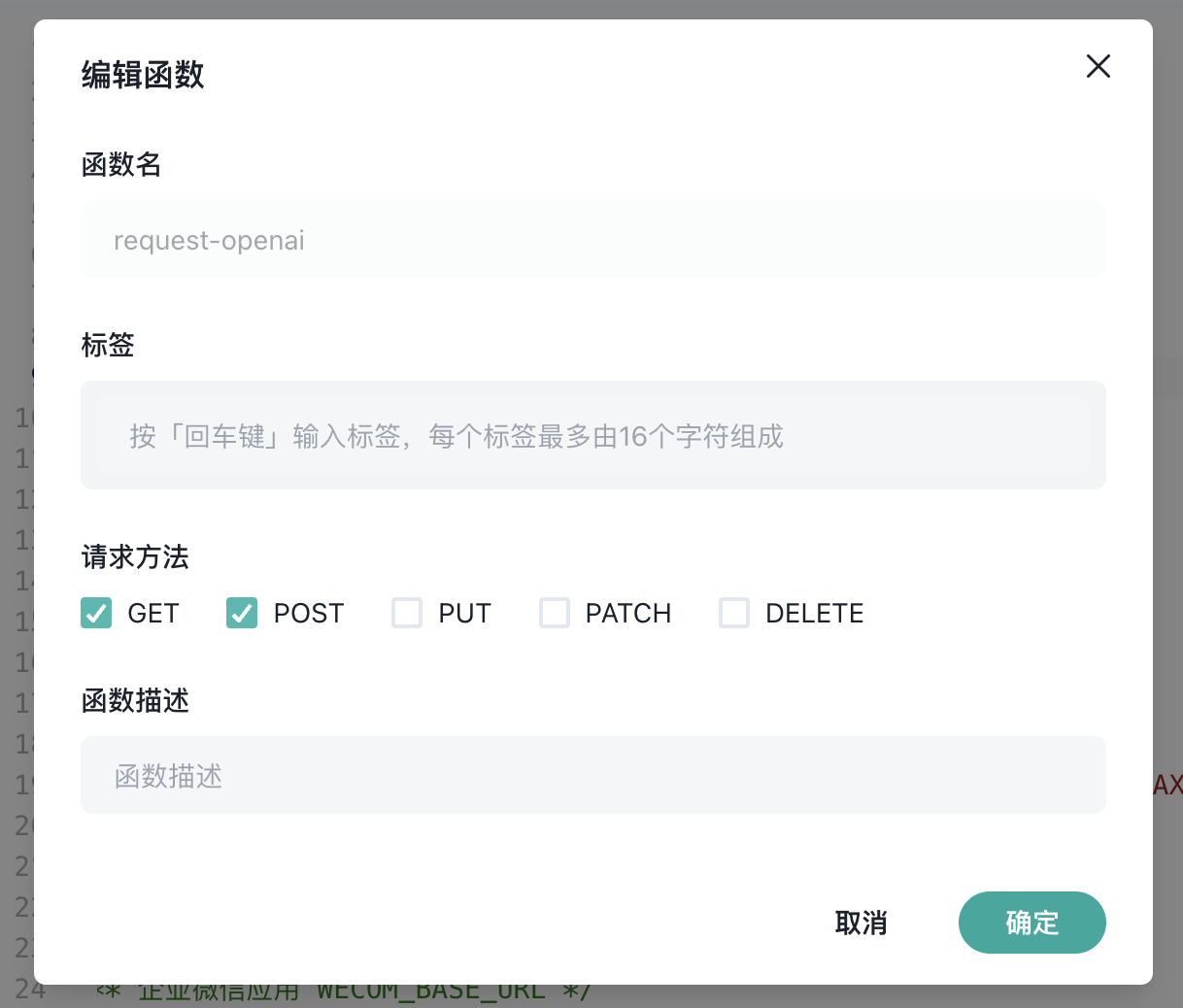Disable the POST request method

(x=241, y=613)
